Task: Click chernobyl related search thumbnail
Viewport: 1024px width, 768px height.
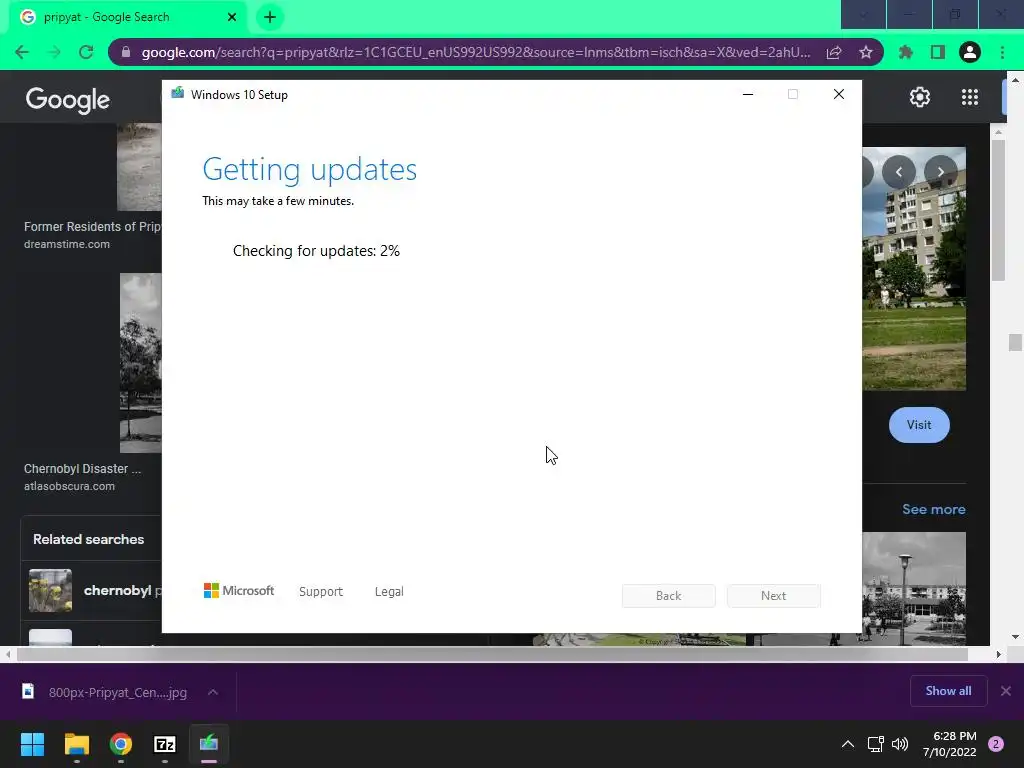Action: [50, 590]
